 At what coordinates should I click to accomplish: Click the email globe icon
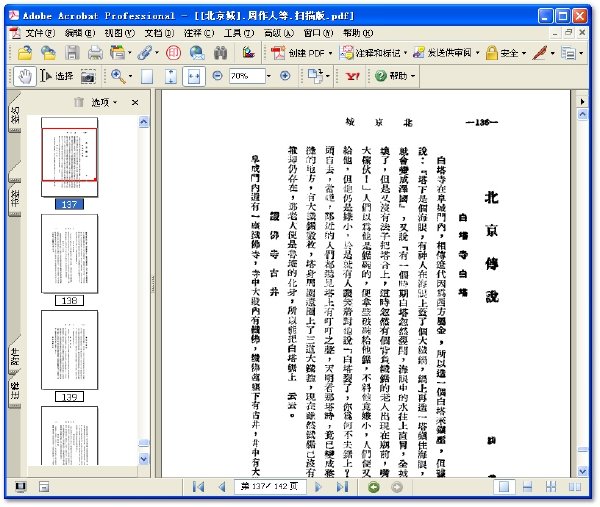click(197, 53)
